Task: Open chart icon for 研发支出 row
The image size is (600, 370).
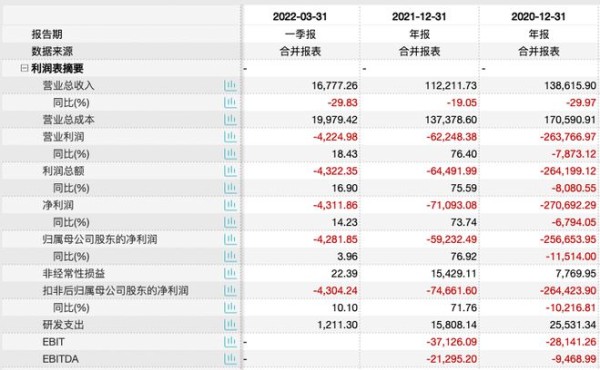Action: (x=230, y=325)
